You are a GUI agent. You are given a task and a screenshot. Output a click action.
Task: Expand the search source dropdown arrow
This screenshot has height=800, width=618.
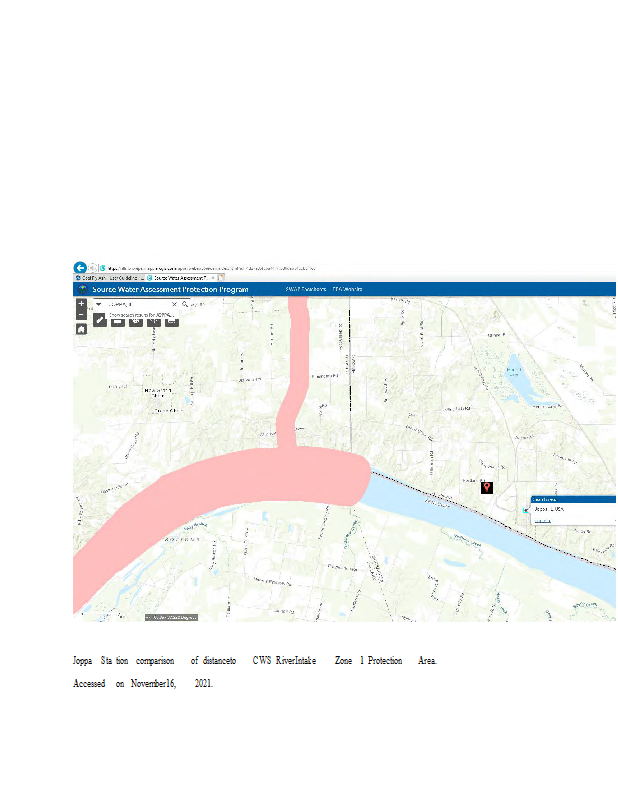pos(98,304)
